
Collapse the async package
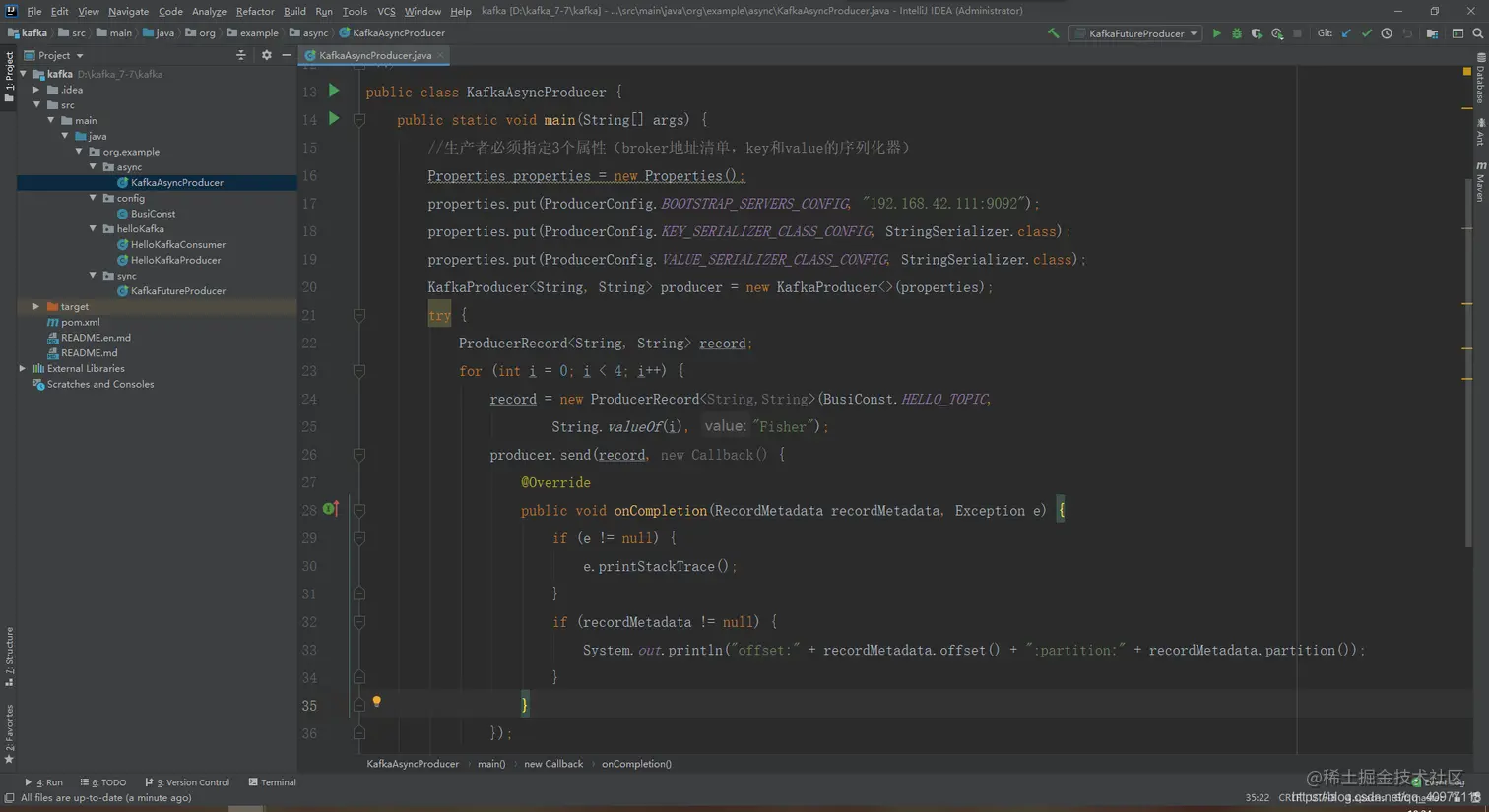click(x=94, y=167)
